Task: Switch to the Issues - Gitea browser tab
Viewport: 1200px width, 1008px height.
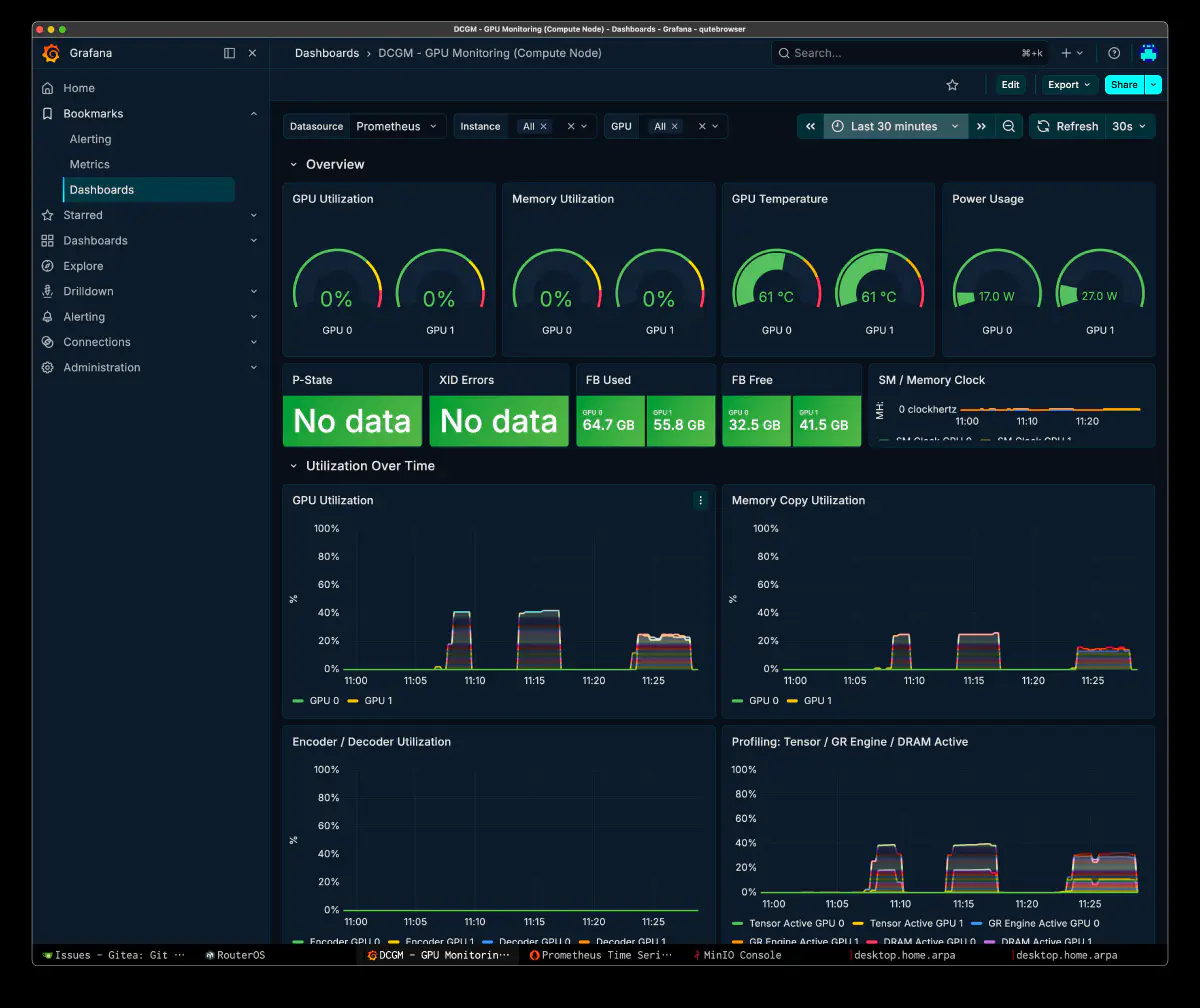Action: pos(112,955)
